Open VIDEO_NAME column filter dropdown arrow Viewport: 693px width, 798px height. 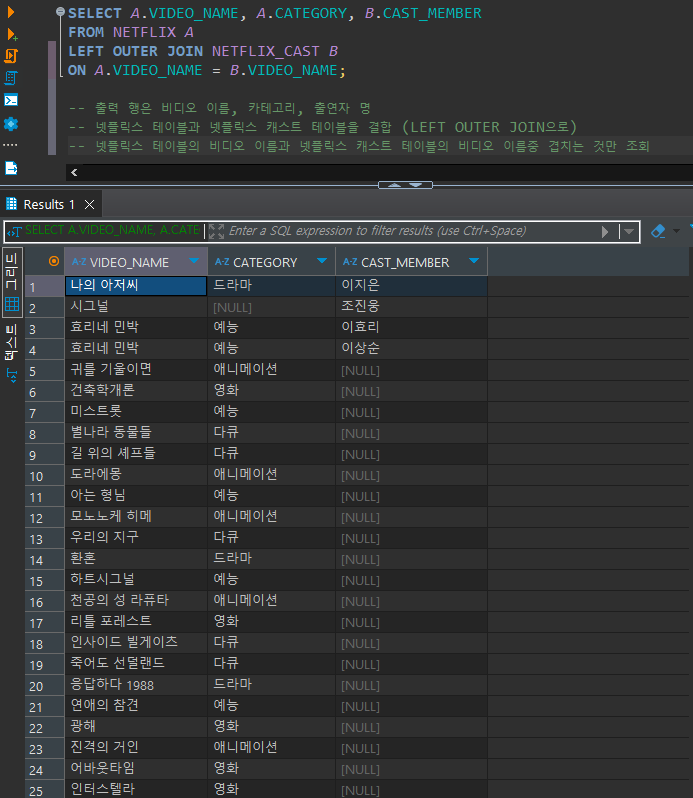pyautogui.click(x=194, y=261)
